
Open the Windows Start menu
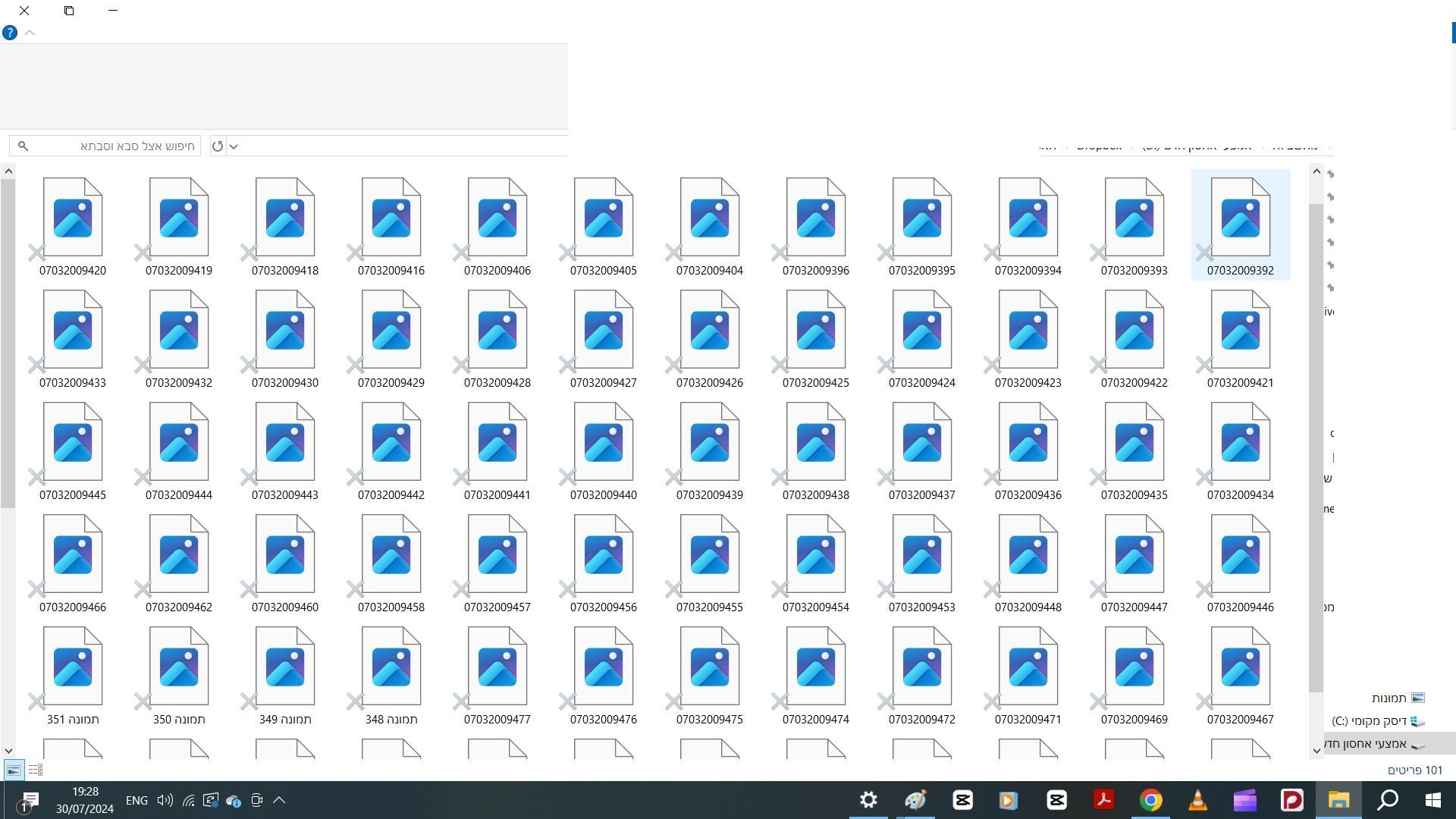tap(1433, 800)
